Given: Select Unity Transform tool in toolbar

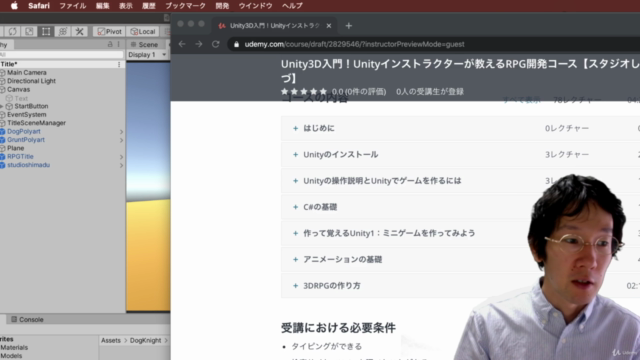Looking at the screenshot, I should pyautogui.click(x=63, y=31).
